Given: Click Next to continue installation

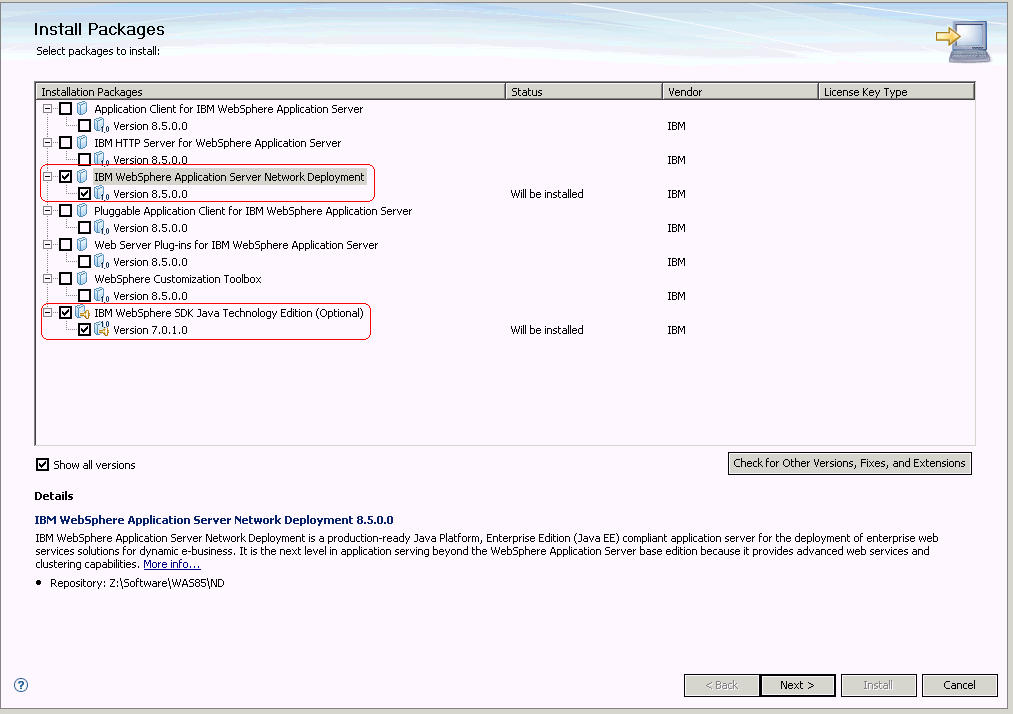Looking at the screenshot, I should coord(797,685).
